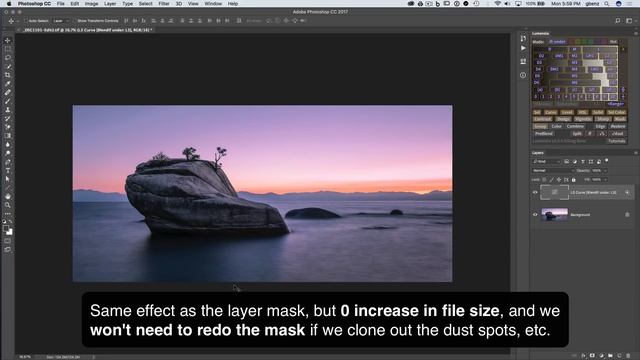Select the Eyedropper tool
This screenshot has width=640, height=360.
click(7, 84)
